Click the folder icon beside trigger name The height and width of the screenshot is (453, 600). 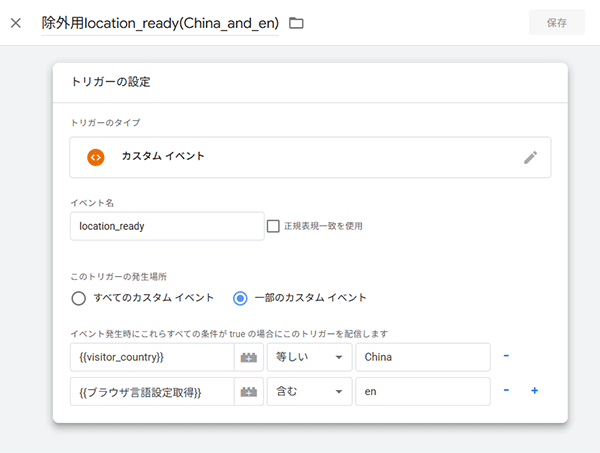[x=296, y=22]
